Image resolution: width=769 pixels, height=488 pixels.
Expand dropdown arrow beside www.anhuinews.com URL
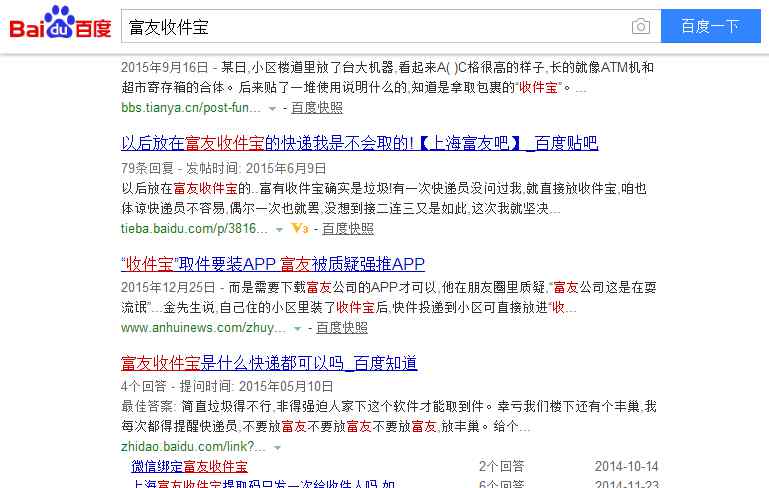(x=297, y=329)
